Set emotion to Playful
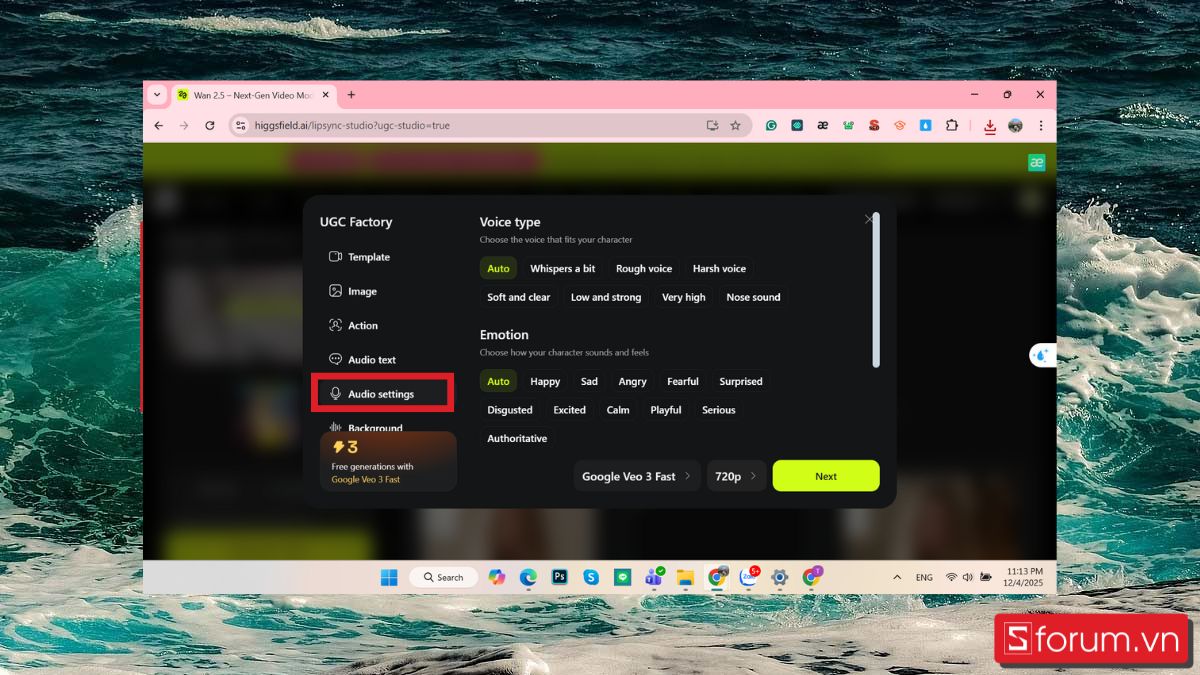The image size is (1200, 675). pyautogui.click(x=665, y=410)
